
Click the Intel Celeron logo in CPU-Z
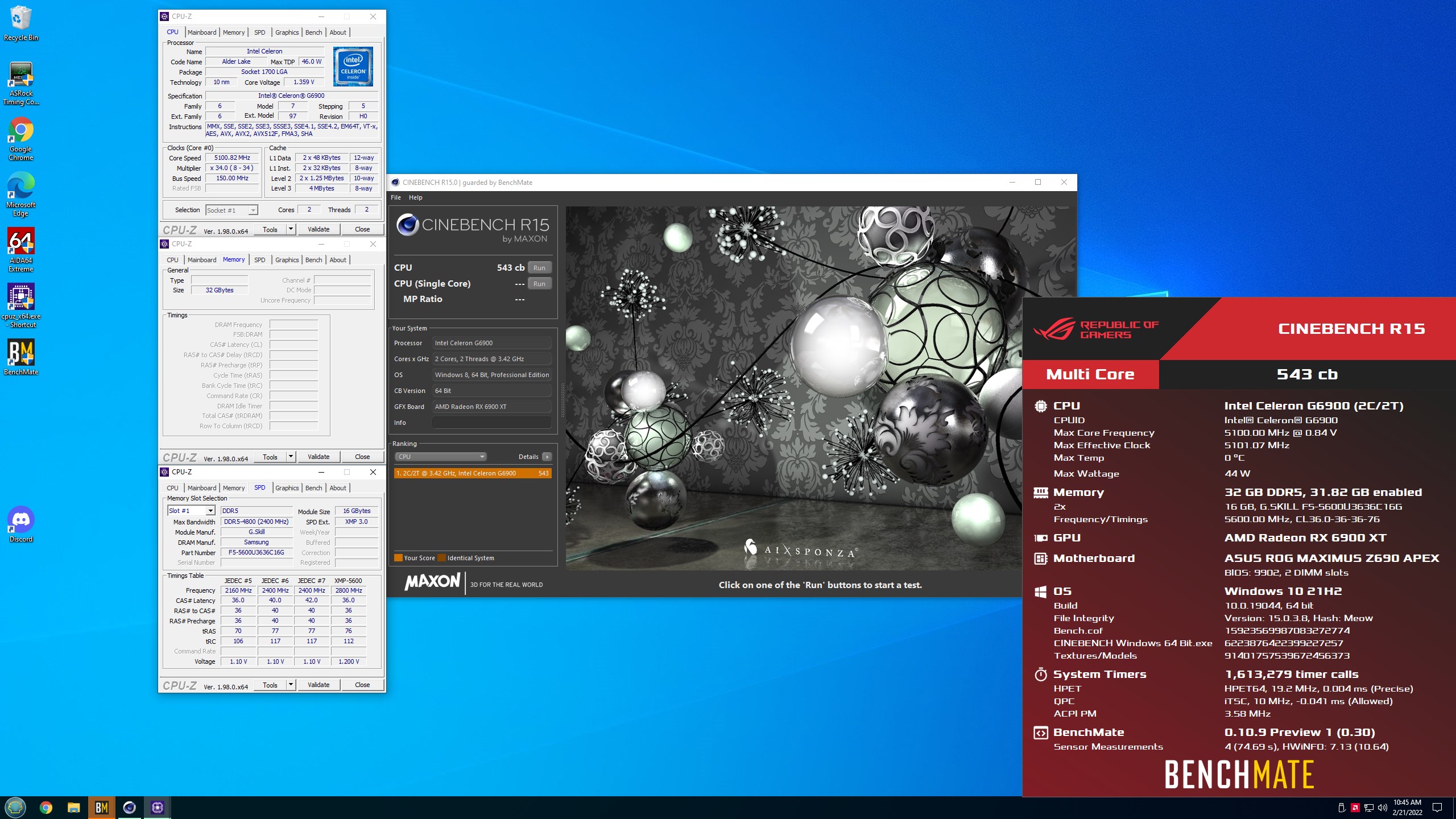pos(353,67)
